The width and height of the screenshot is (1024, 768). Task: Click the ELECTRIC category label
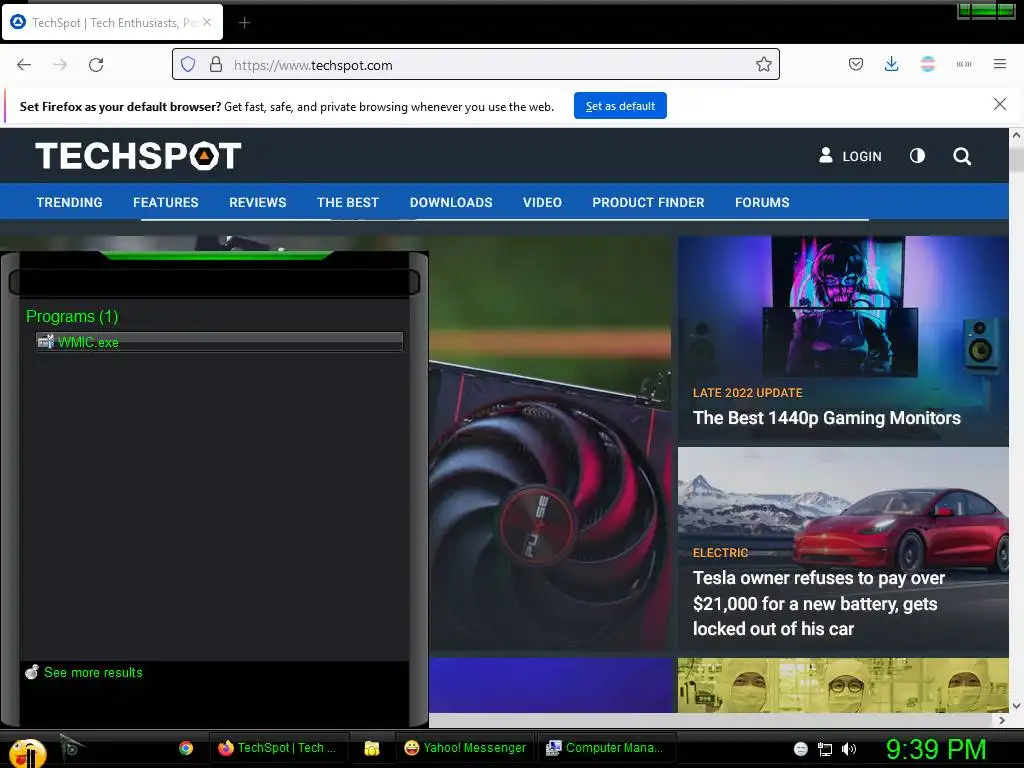(720, 553)
